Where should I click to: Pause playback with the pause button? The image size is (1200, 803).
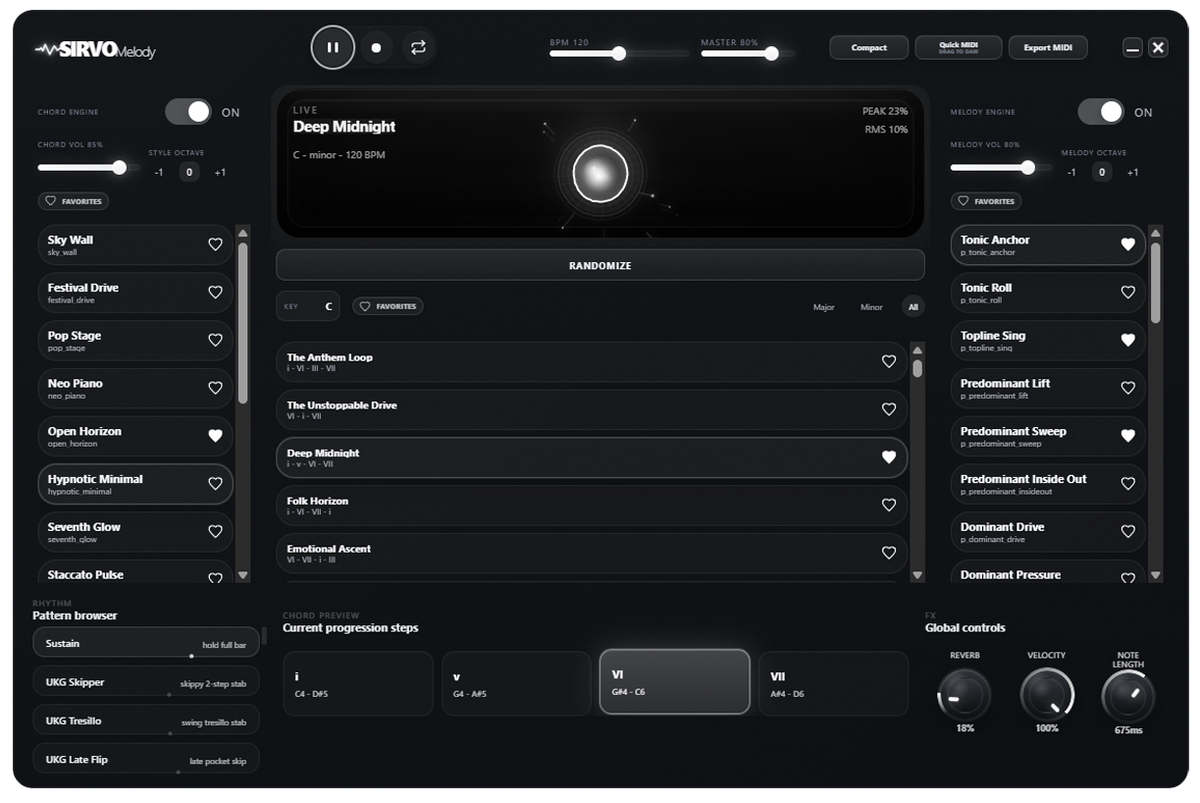333,47
